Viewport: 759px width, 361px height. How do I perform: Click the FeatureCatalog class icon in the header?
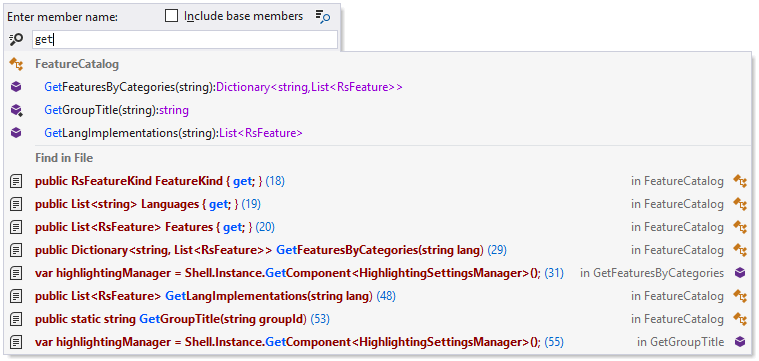[x=16, y=64]
